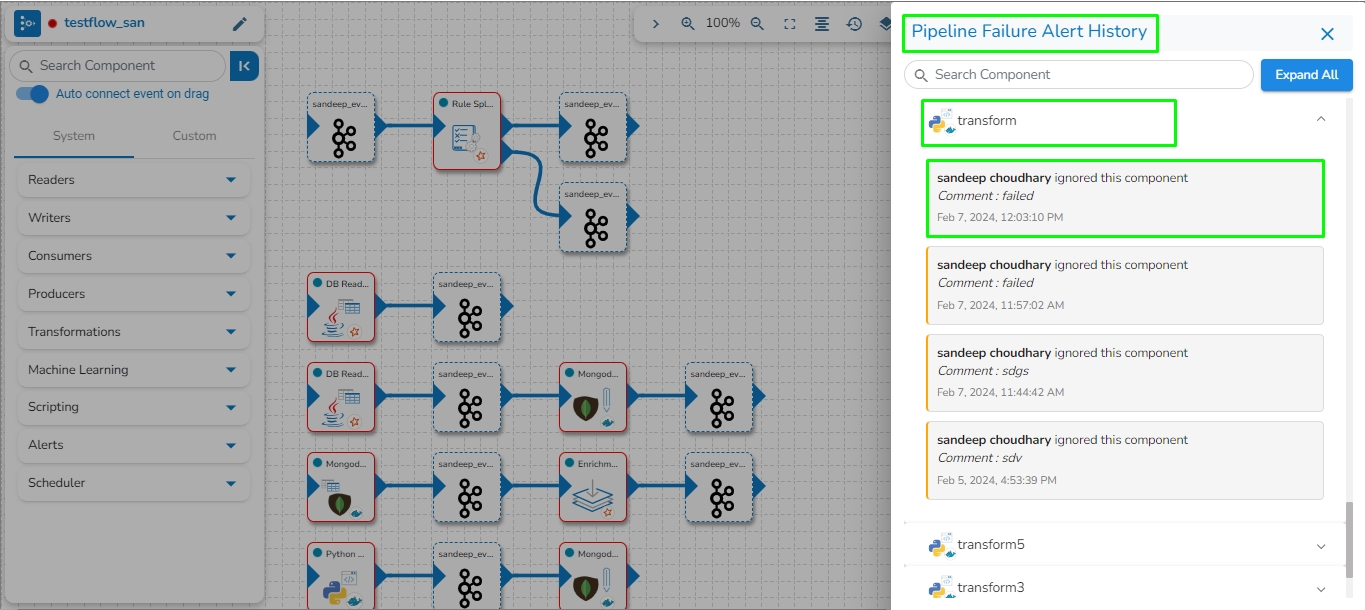This screenshot has width=1365, height=610.
Task: Expand the Consumers component group
Action: pyautogui.click(x=134, y=256)
